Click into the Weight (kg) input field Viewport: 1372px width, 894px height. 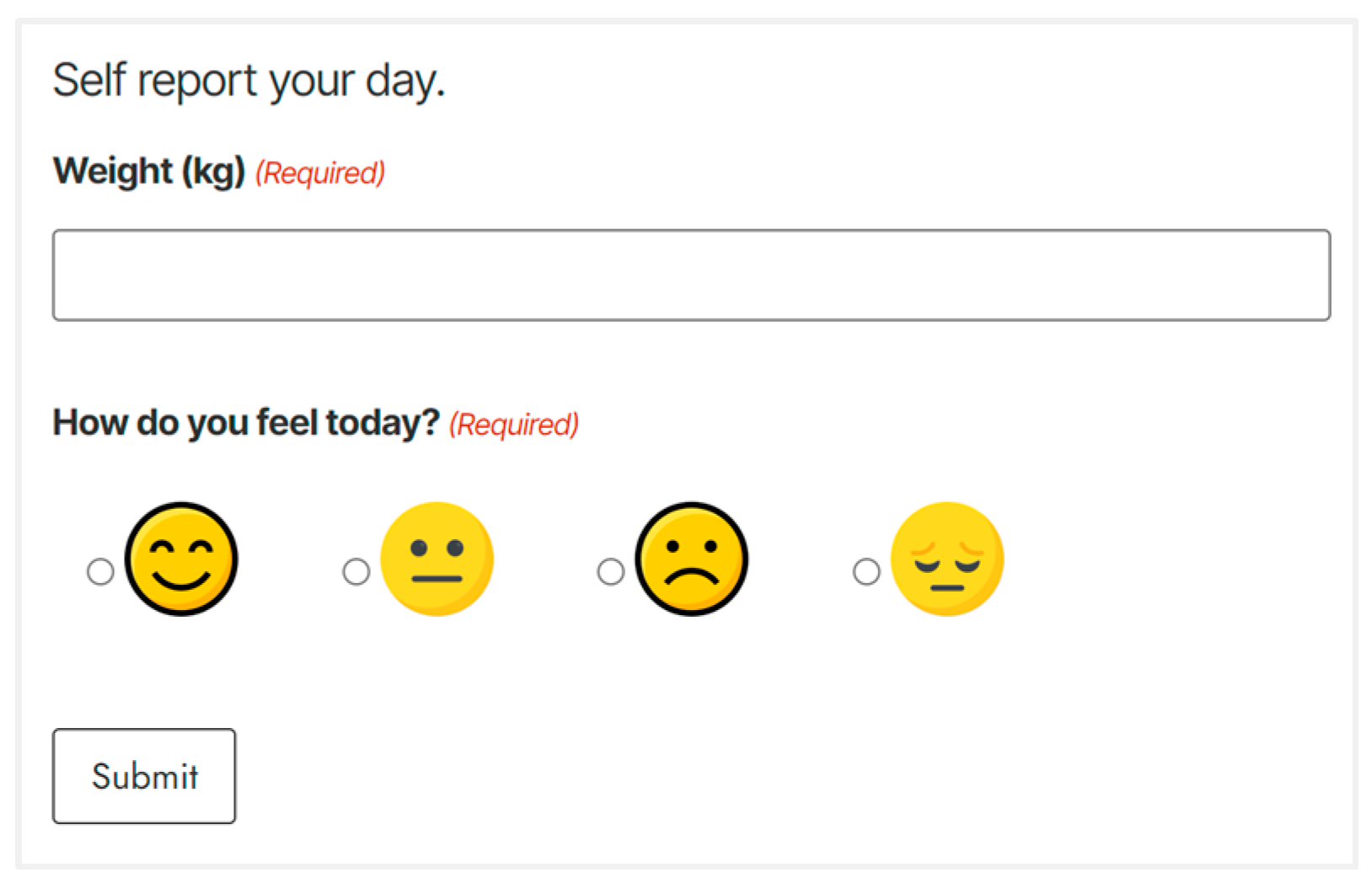pos(691,276)
